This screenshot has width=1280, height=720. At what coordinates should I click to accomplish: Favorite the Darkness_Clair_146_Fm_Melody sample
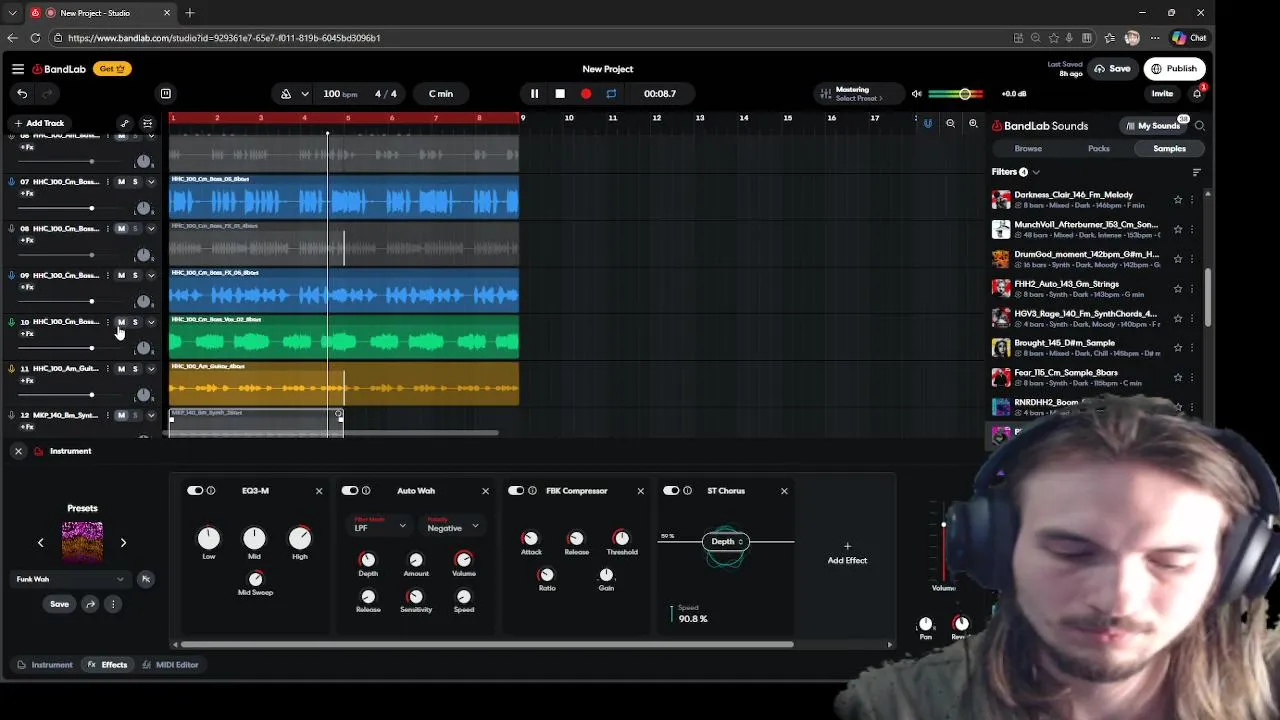pos(1178,200)
